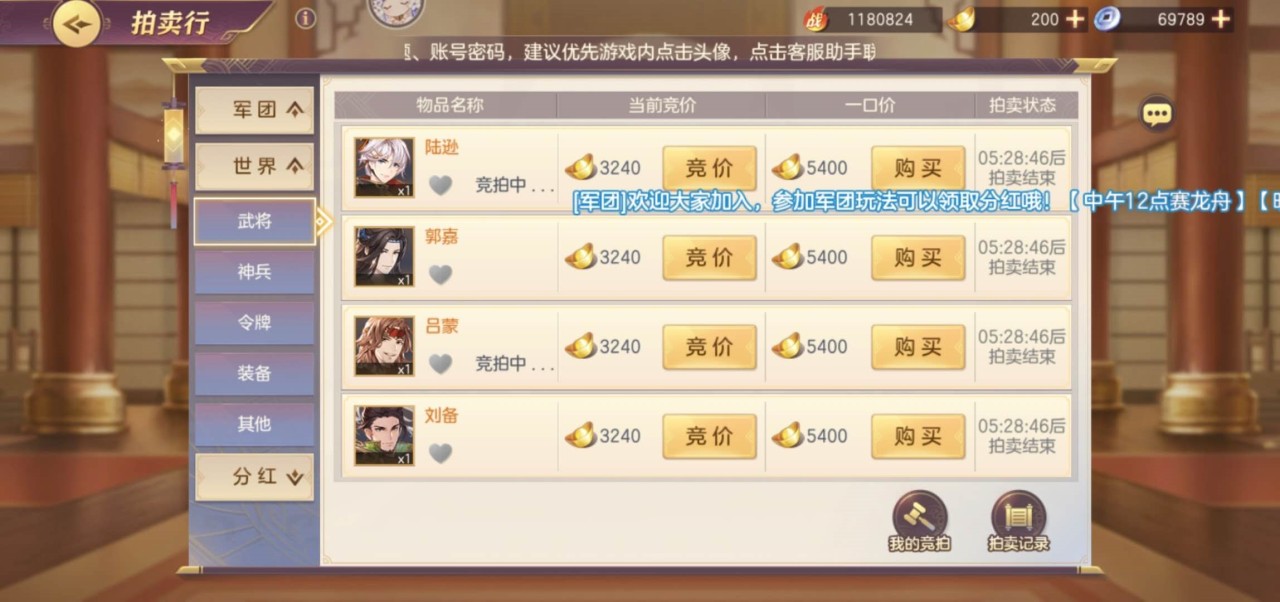Collapse the 世界 category
Screen dimensions: 1280x602
click(254, 166)
